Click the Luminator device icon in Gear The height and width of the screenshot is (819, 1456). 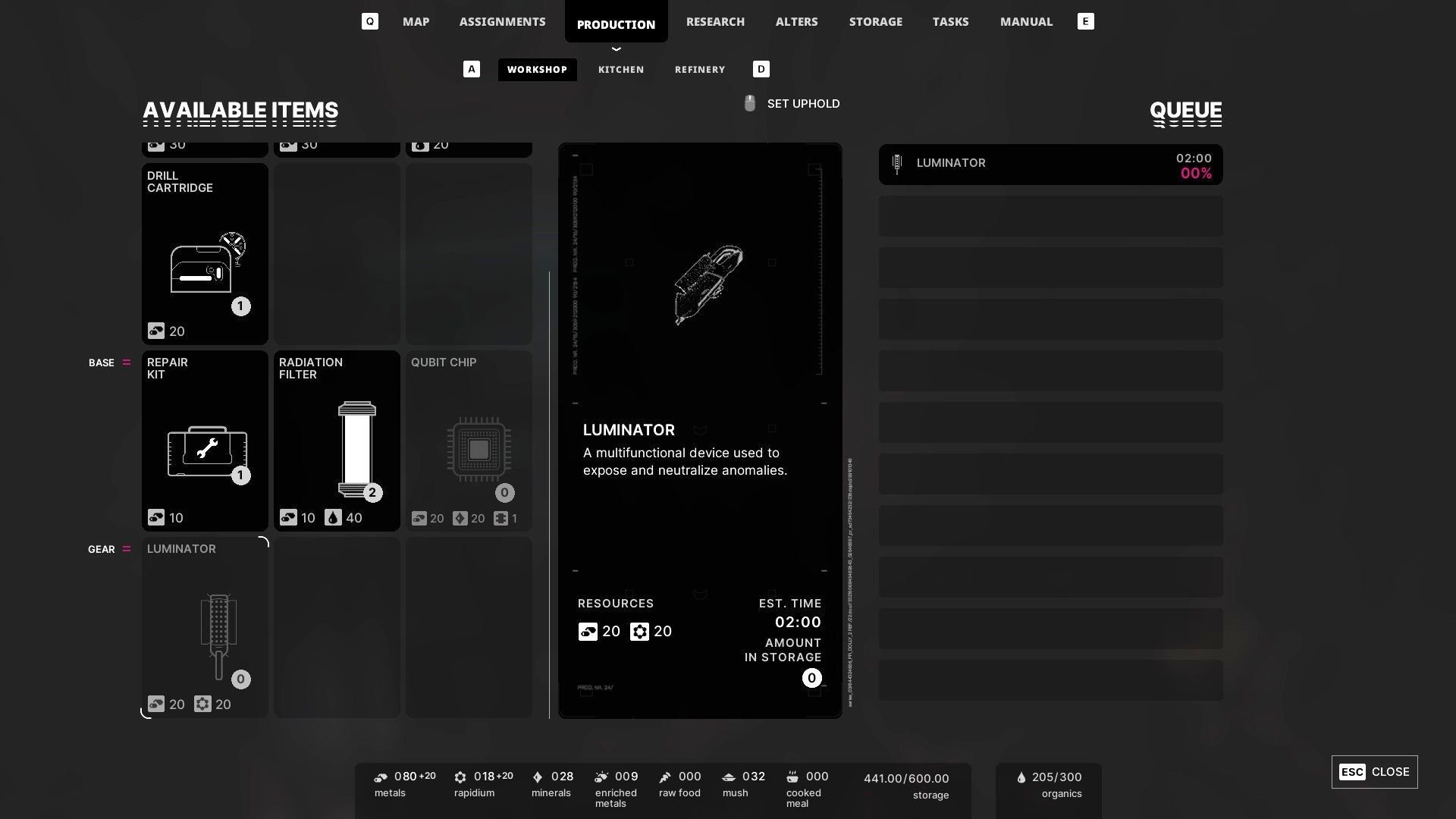click(x=219, y=637)
